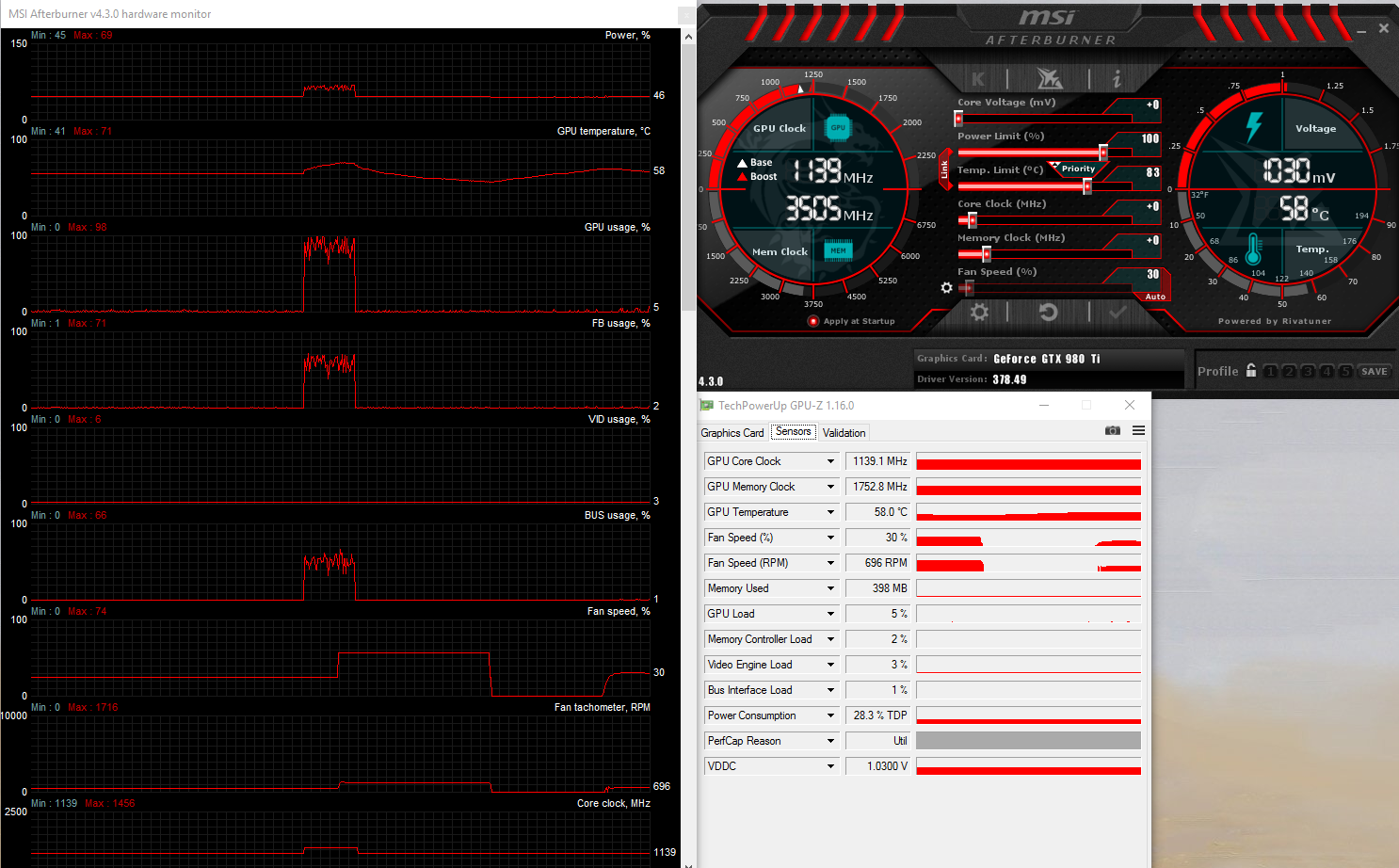1399x868 pixels.
Task: Open the information i icon in Afterburner
Action: point(1117,79)
